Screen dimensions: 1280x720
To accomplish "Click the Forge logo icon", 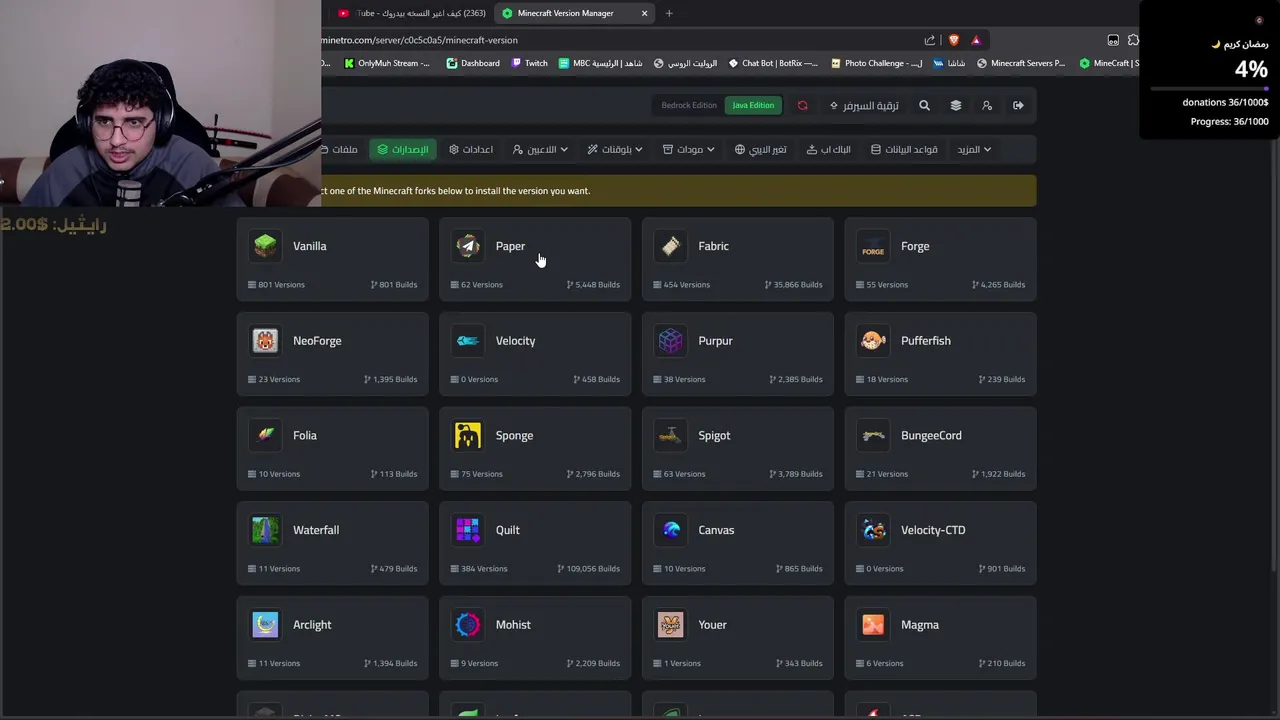I will coord(873,246).
